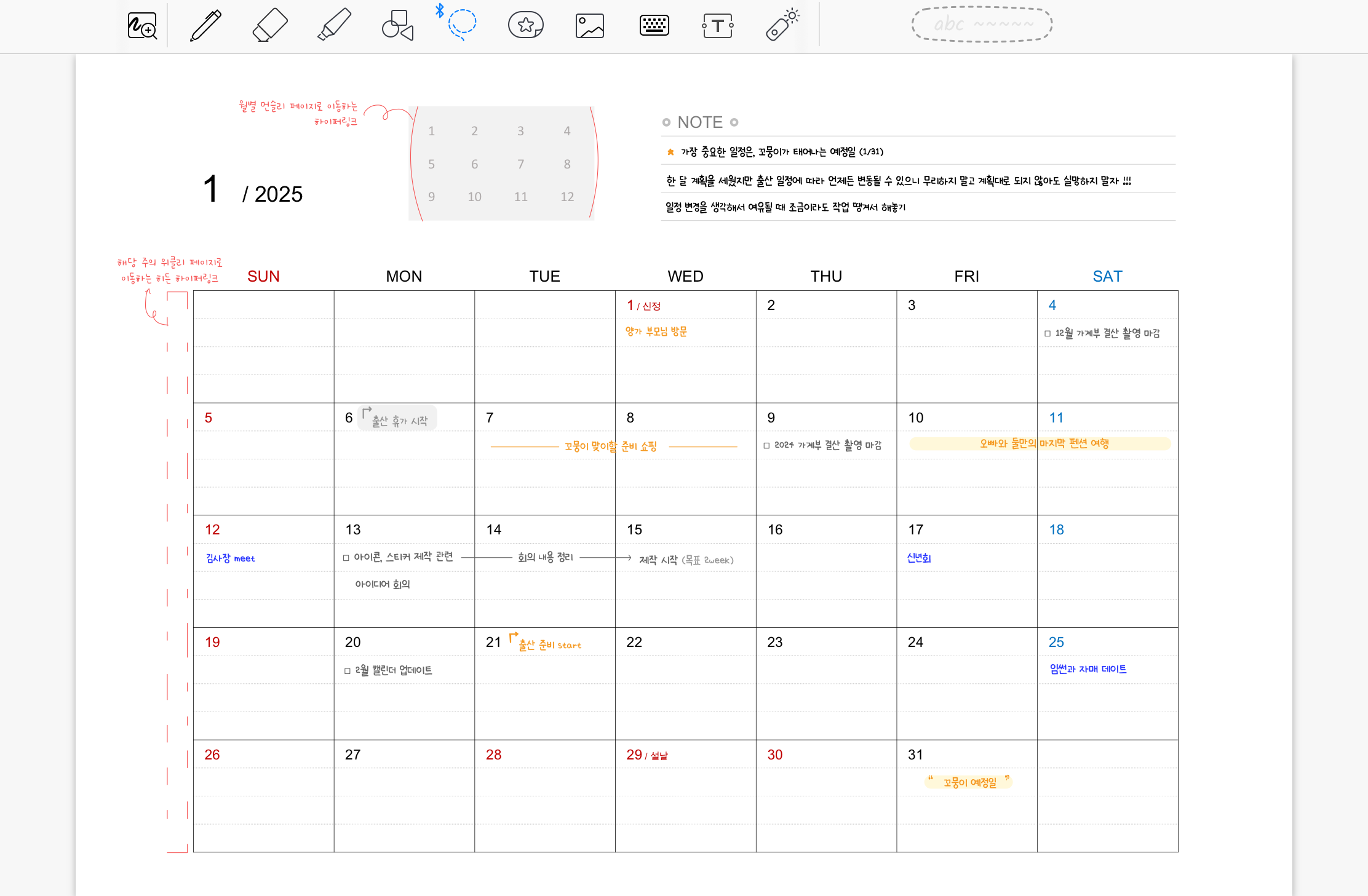Image resolution: width=1368 pixels, height=896 pixels.
Task: Select the Highlighter tool
Action: 334,26
